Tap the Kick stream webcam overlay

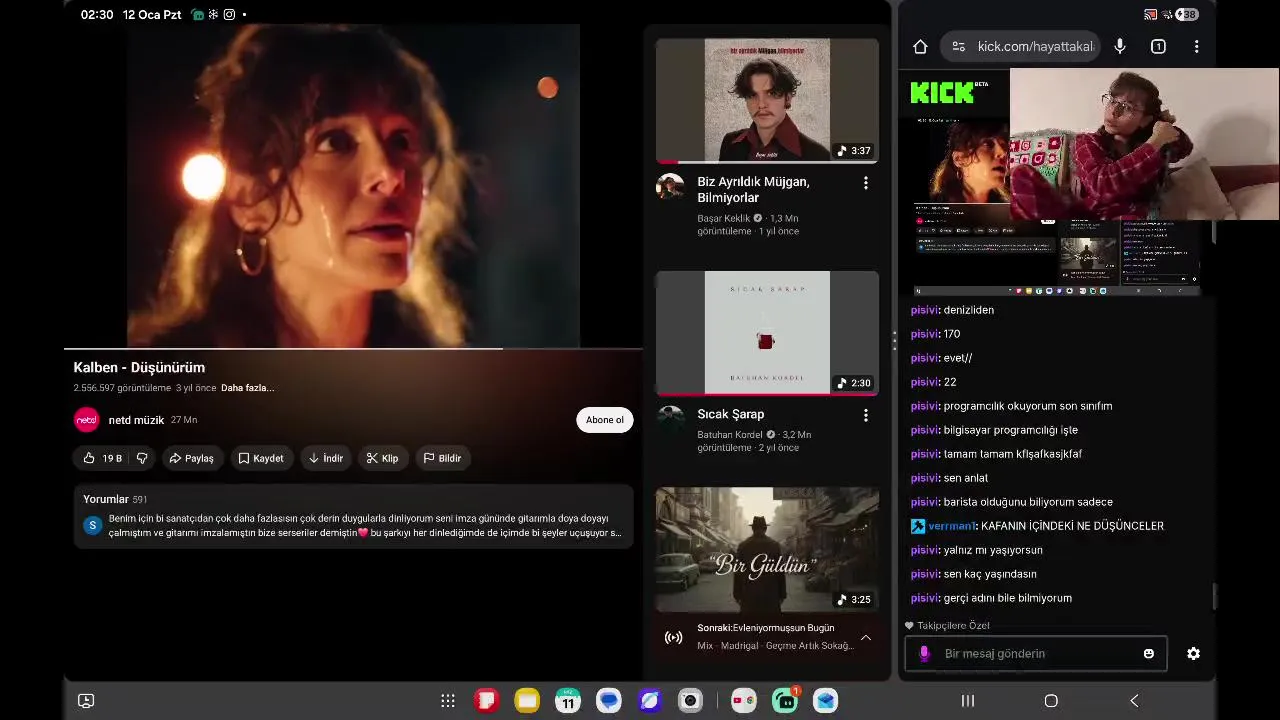pos(1144,144)
